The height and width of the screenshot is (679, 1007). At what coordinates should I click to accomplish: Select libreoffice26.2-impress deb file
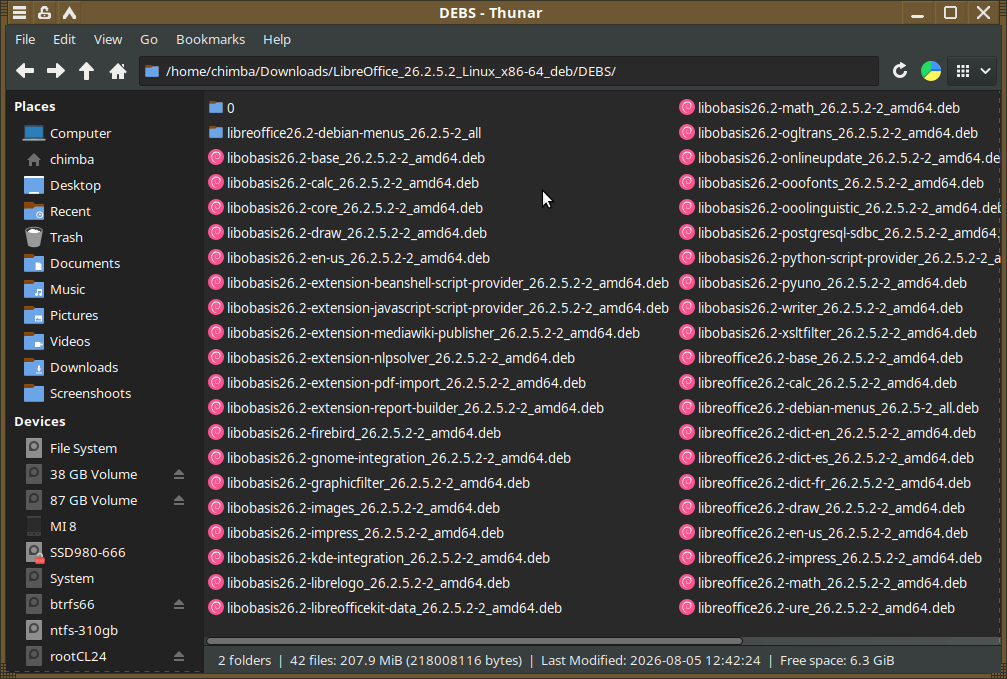coord(831,558)
